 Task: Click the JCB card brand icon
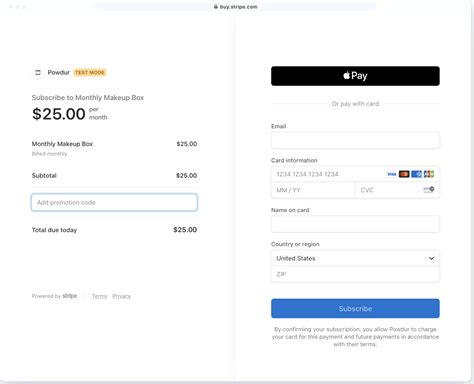point(429,174)
